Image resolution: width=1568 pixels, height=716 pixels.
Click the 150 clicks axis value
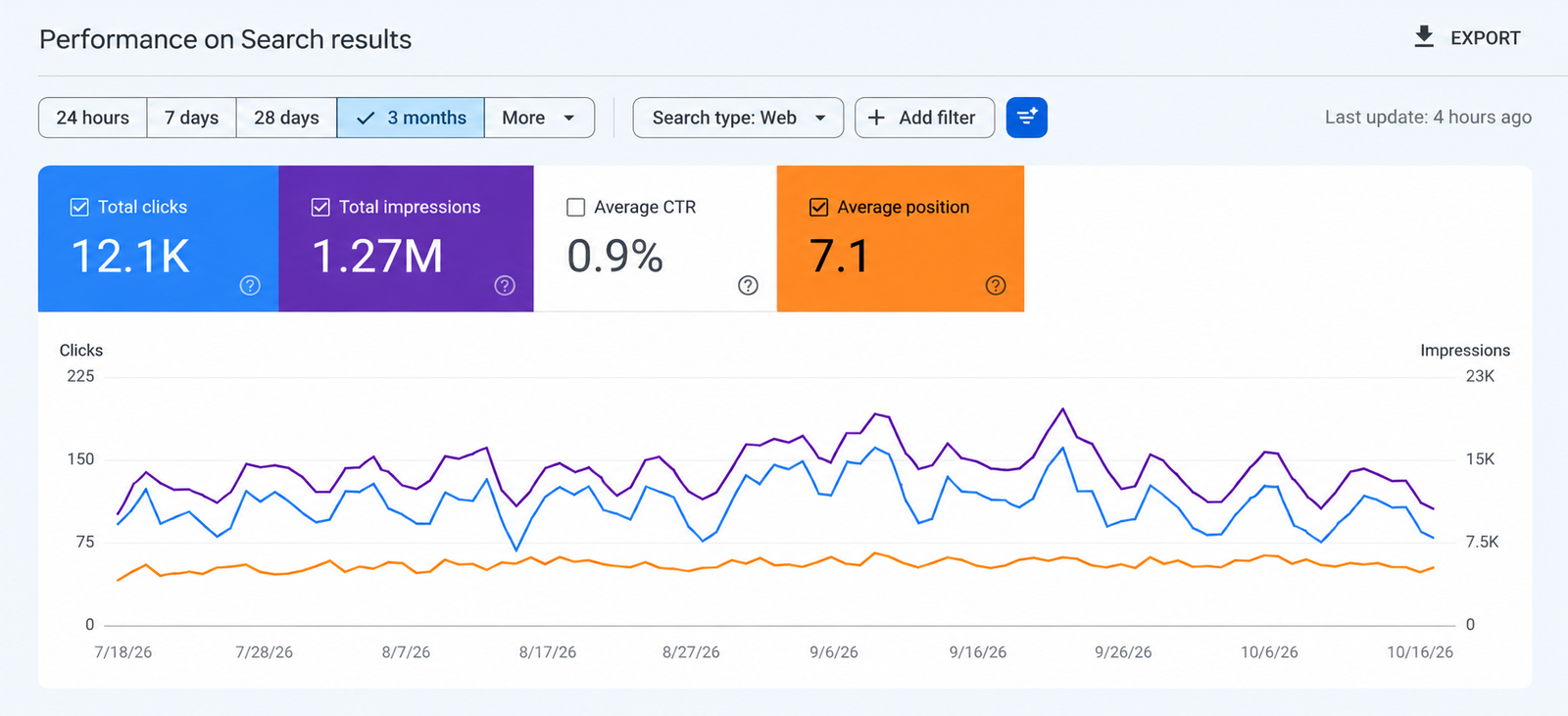coord(80,459)
